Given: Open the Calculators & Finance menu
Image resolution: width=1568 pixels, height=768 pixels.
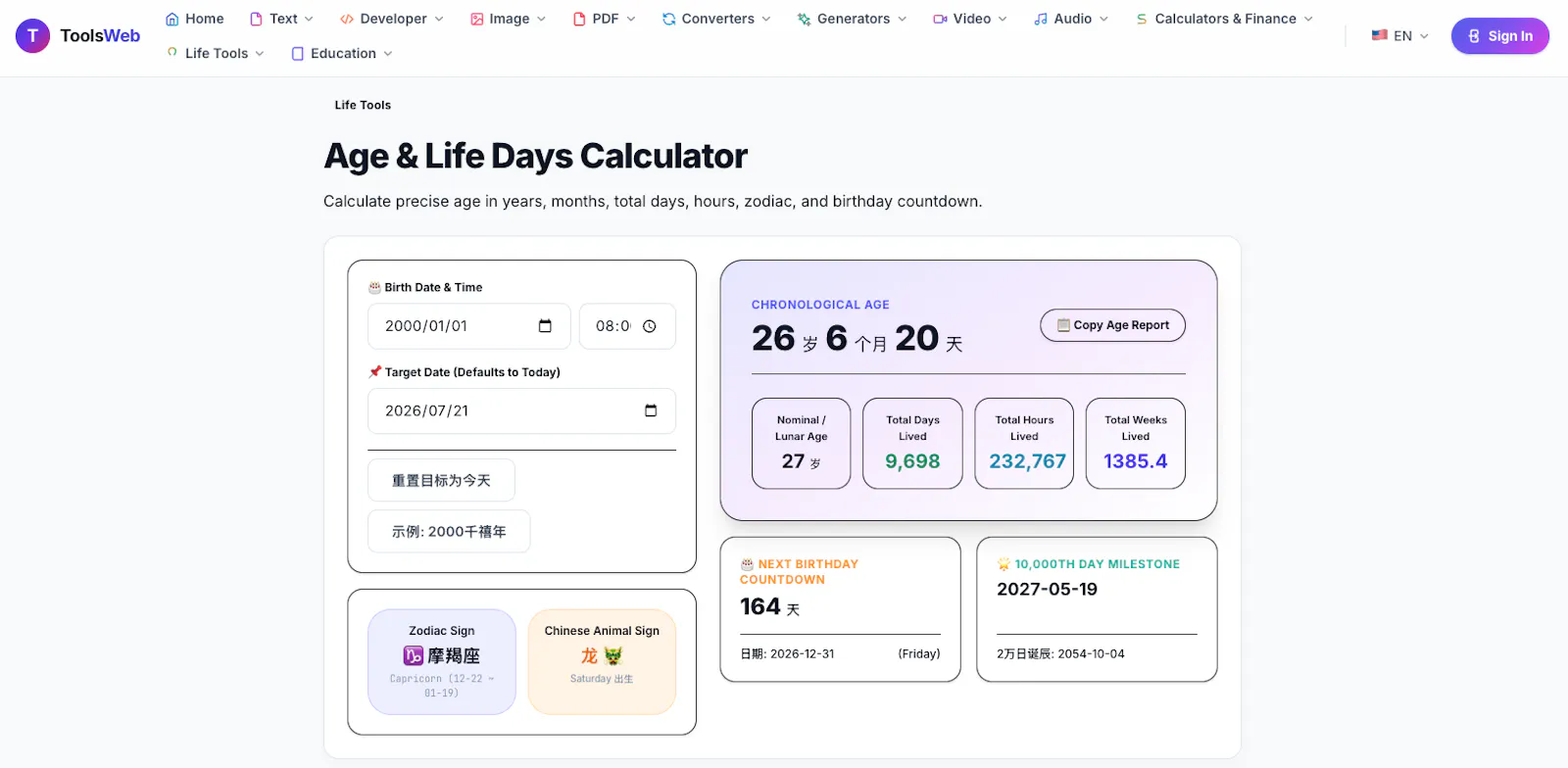Looking at the screenshot, I should click(1224, 19).
